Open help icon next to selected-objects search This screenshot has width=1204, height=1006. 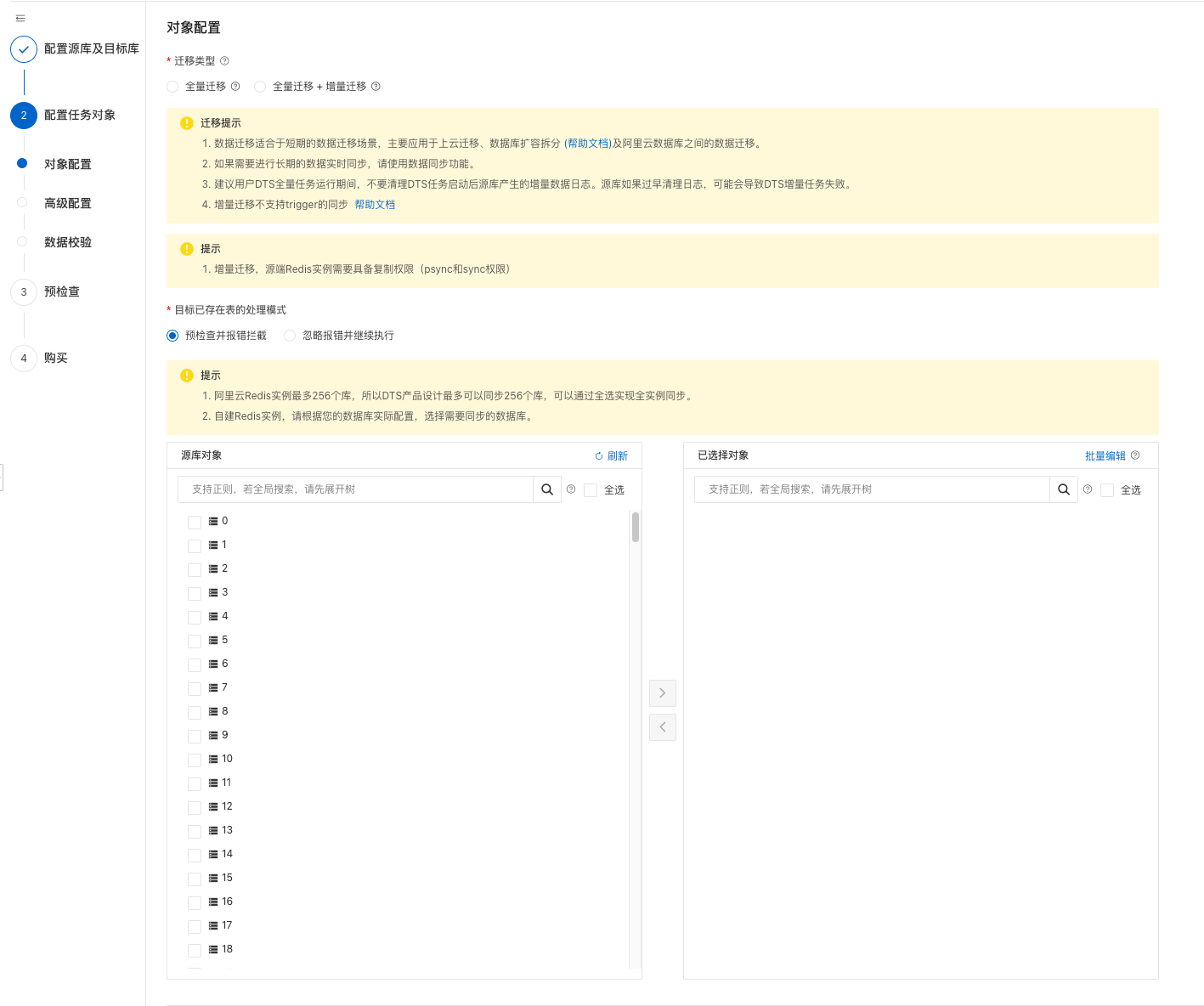tap(1088, 489)
